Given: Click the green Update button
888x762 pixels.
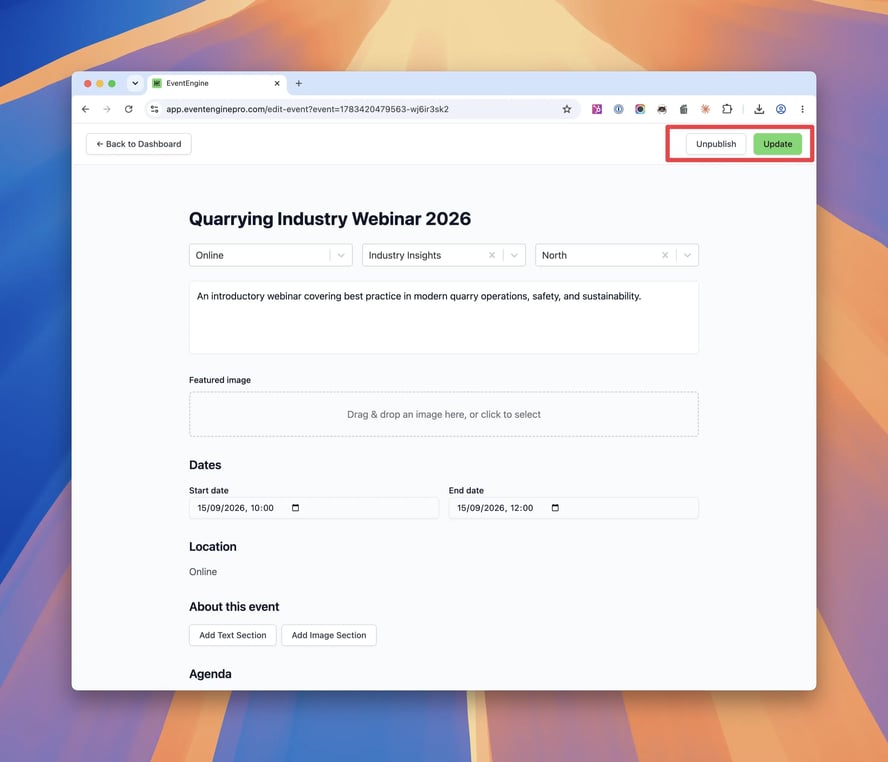Looking at the screenshot, I should point(778,144).
